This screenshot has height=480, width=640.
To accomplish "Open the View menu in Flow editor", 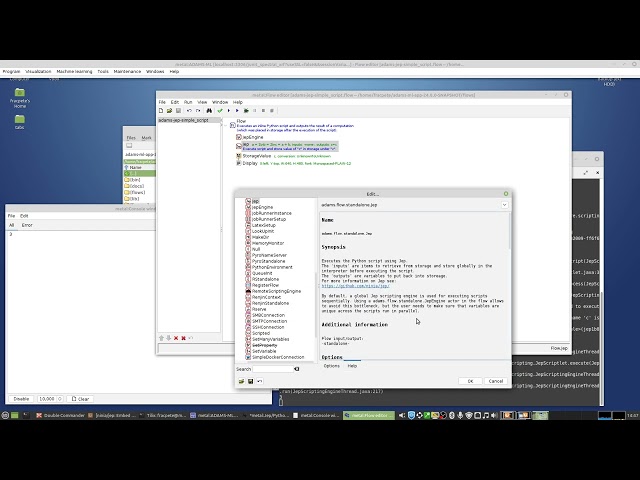I will pyautogui.click(x=202, y=102).
